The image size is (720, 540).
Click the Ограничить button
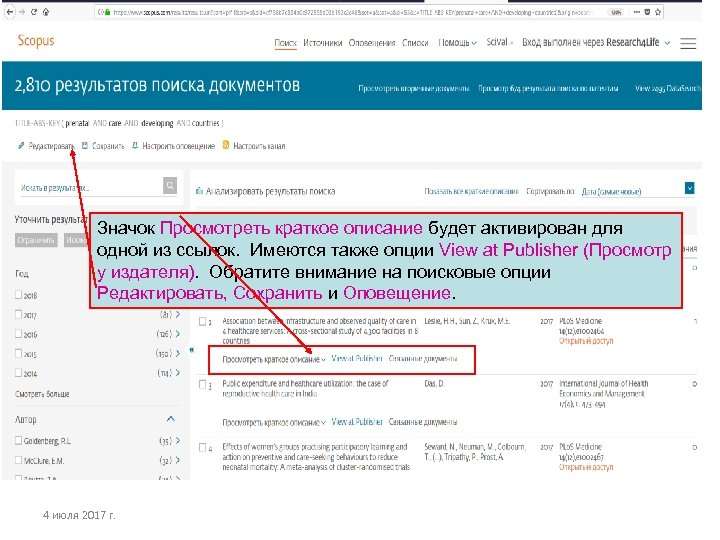36,240
